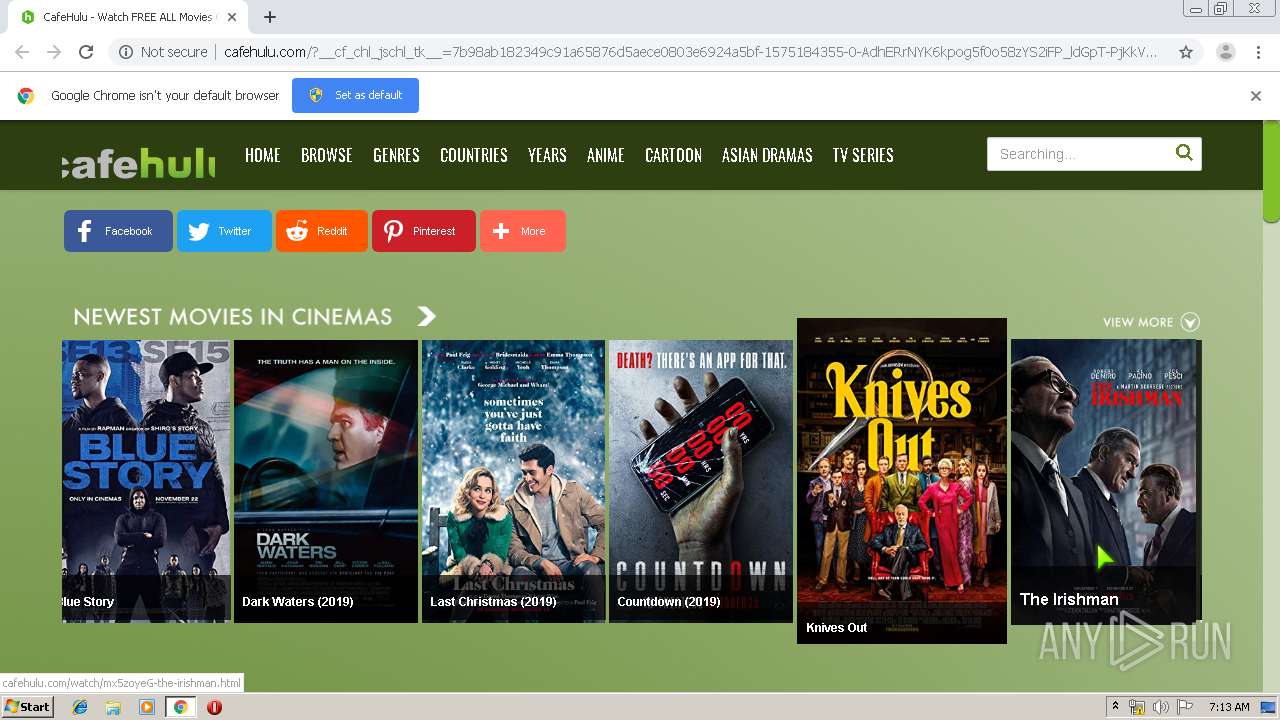Go to the ANIME section

606,155
